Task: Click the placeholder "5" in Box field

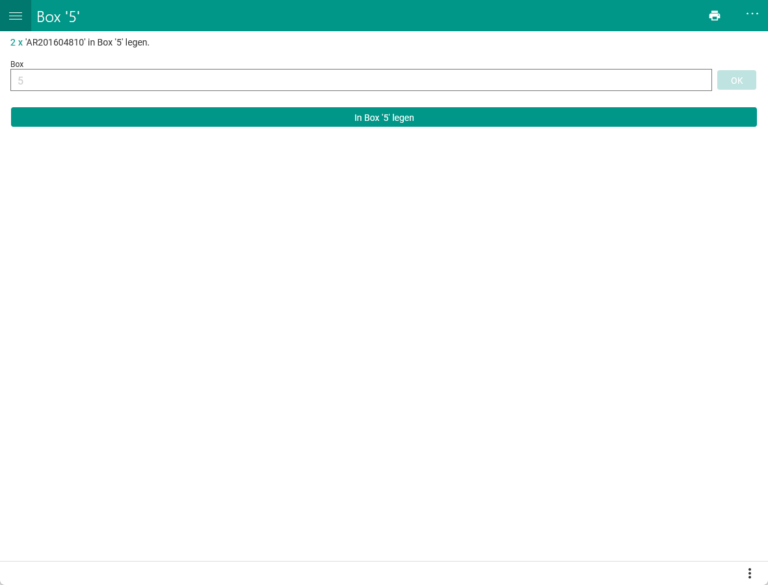Action: click(x=20, y=81)
